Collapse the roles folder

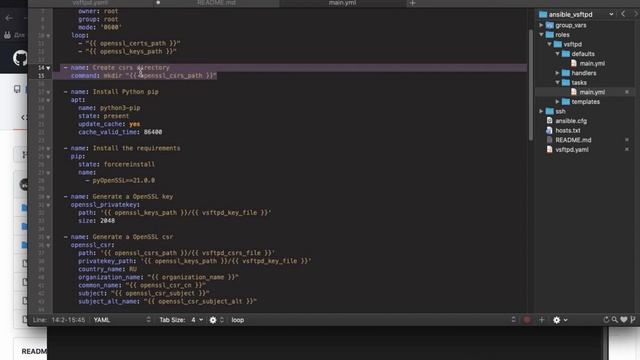pos(541,35)
